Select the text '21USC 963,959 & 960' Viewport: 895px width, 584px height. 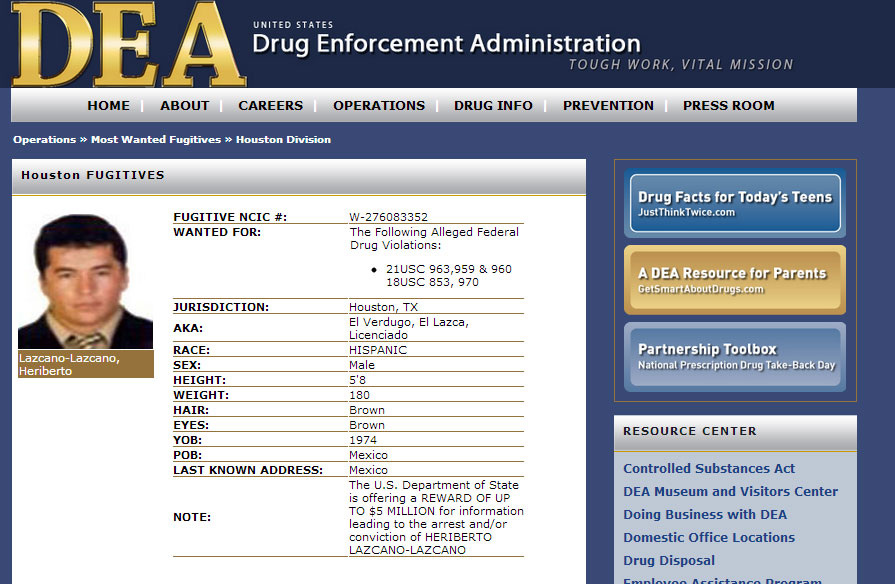point(449,269)
